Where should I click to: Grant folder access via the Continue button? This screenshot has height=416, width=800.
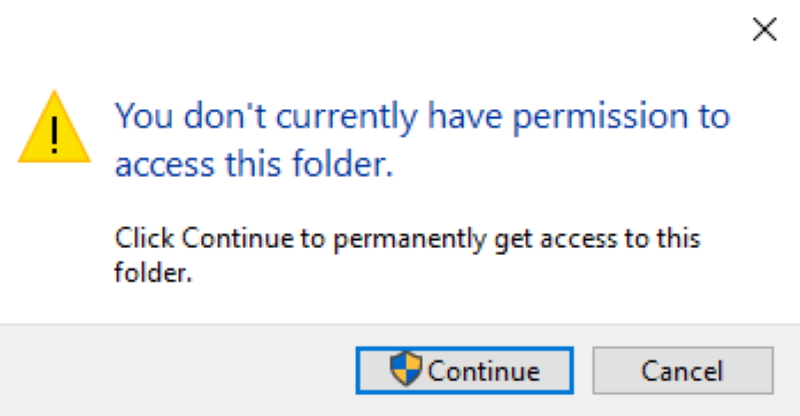[464, 371]
